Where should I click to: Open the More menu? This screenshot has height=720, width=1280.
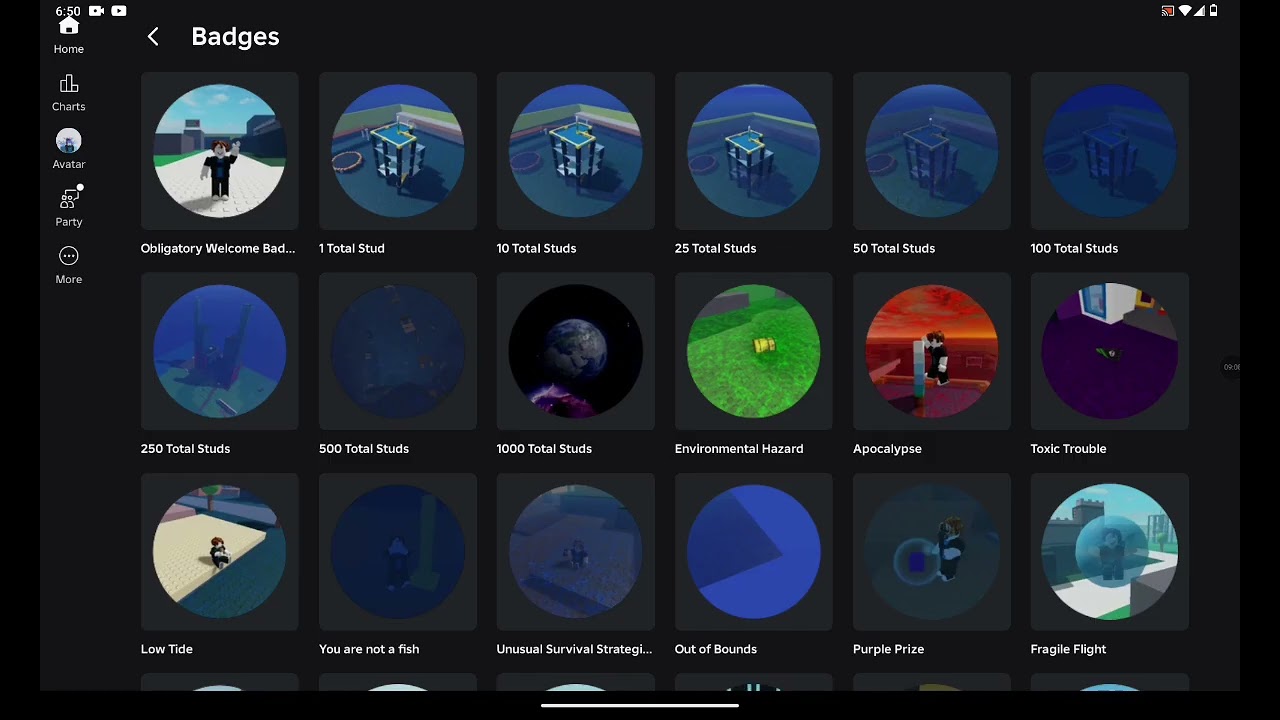click(x=69, y=266)
